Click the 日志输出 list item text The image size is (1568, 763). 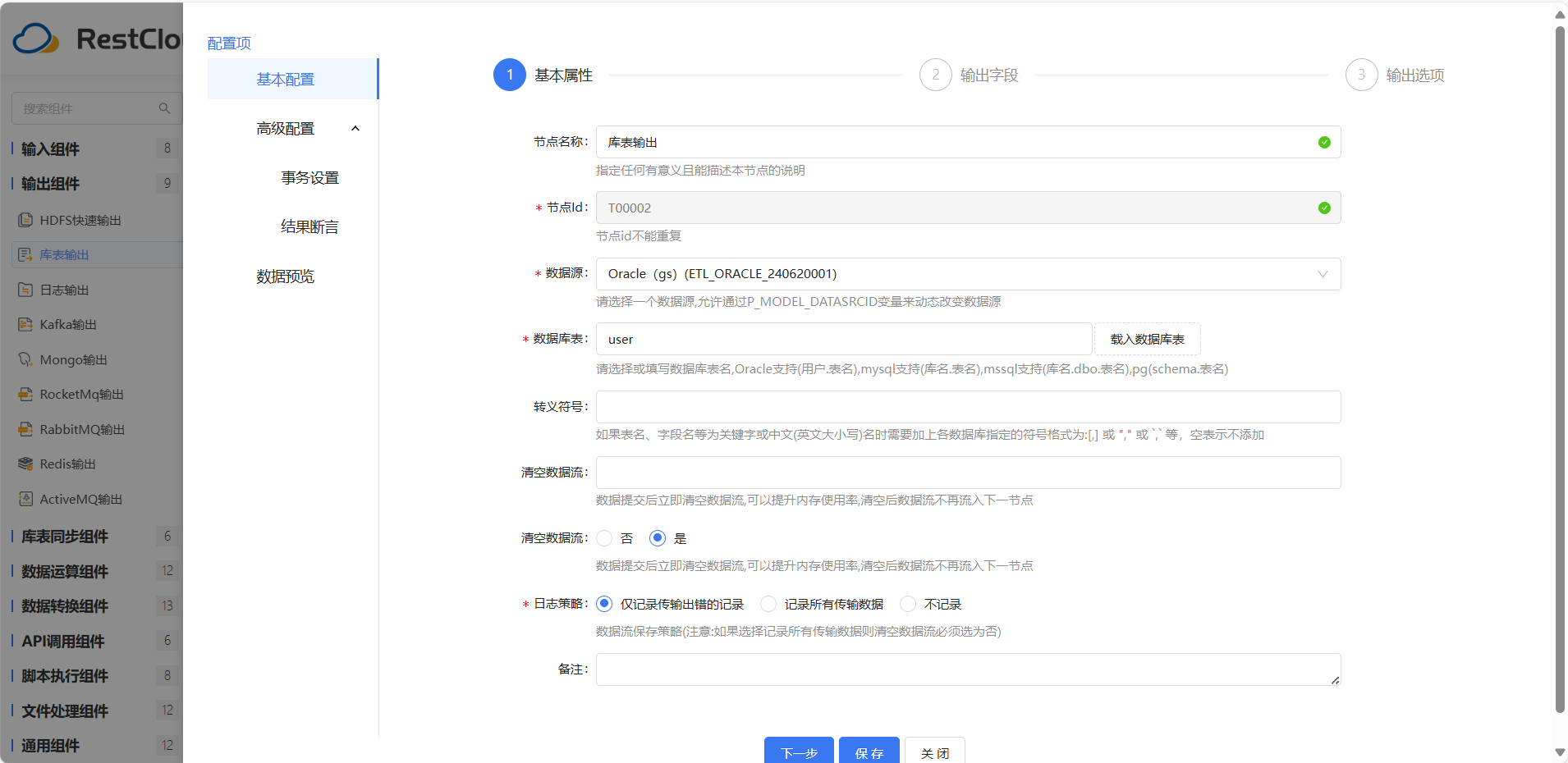pos(65,290)
